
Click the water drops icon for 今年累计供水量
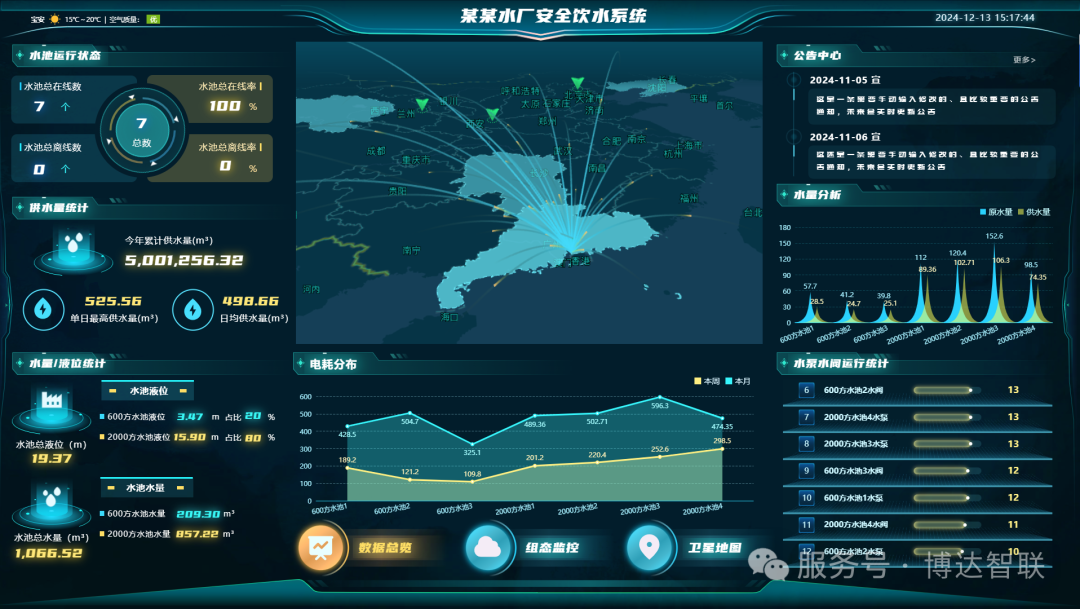[x=75, y=246]
